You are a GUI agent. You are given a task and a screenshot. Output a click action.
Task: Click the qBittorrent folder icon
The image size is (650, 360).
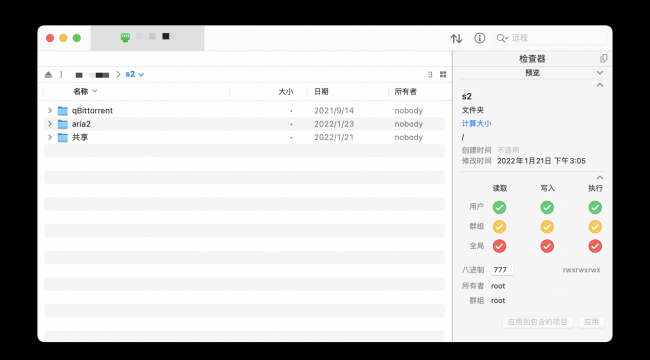(63, 111)
